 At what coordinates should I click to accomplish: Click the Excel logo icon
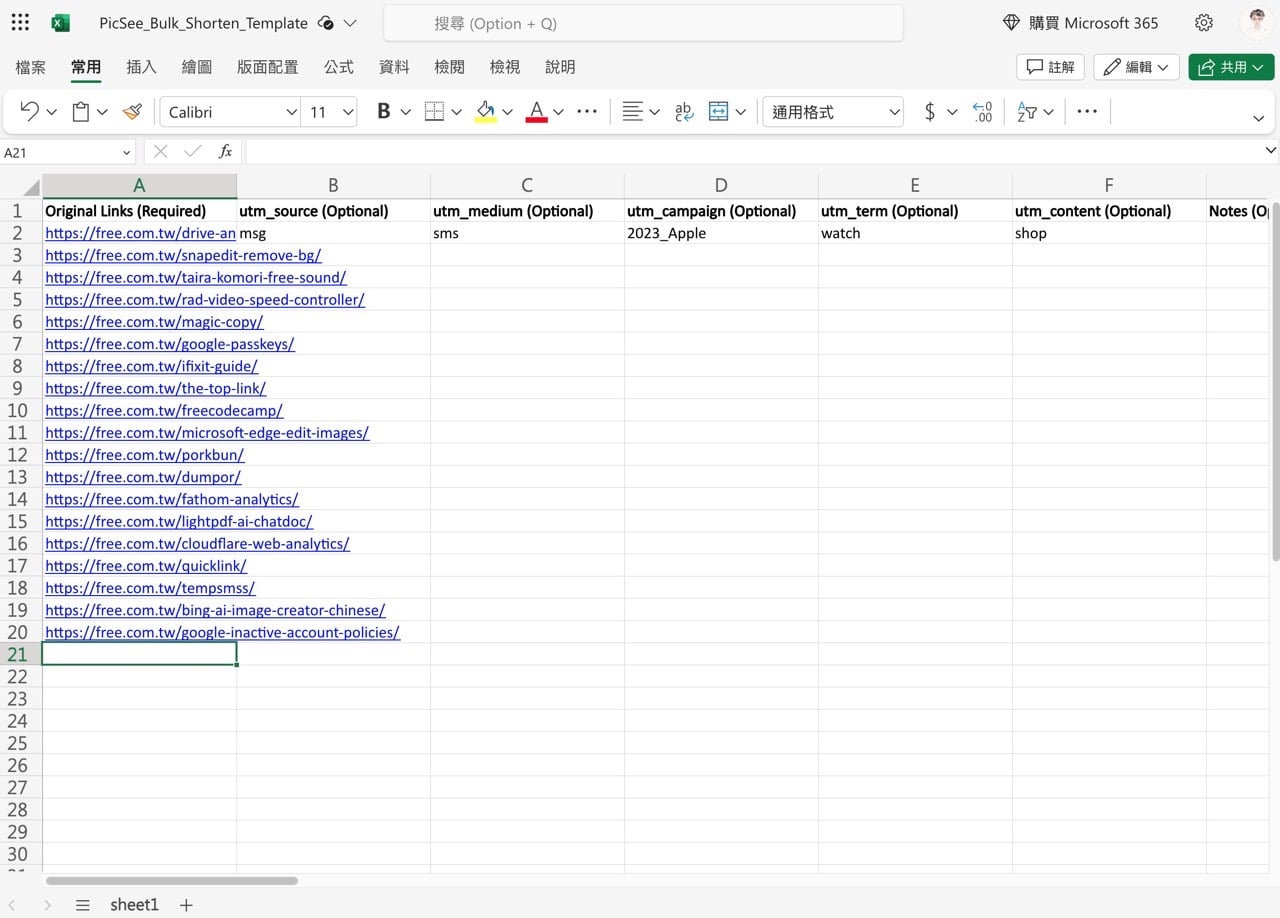tap(61, 23)
